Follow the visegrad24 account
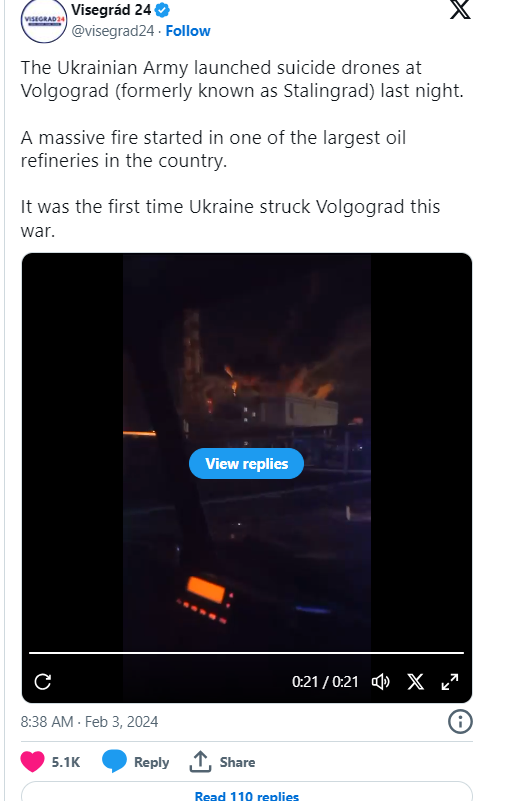 188,31
